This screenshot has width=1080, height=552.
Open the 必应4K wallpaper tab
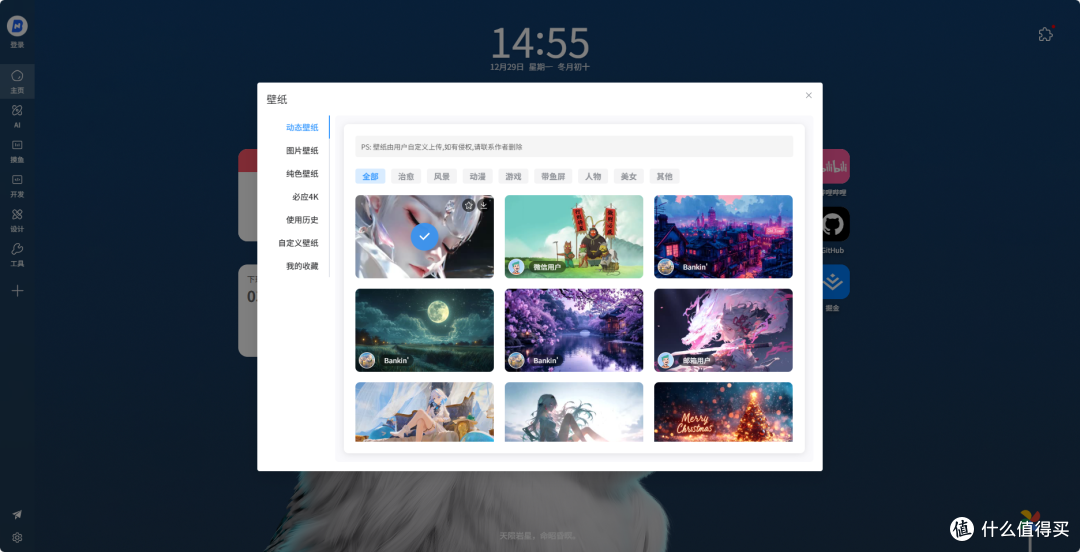coord(305,196)
